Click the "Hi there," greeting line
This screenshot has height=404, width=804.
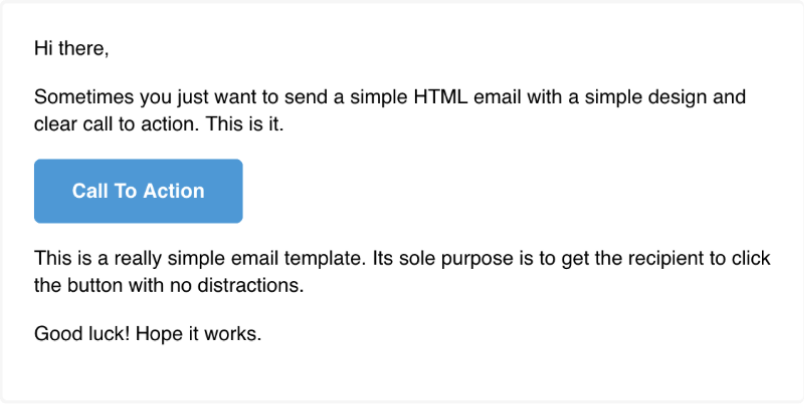click(x=71, y=49)
